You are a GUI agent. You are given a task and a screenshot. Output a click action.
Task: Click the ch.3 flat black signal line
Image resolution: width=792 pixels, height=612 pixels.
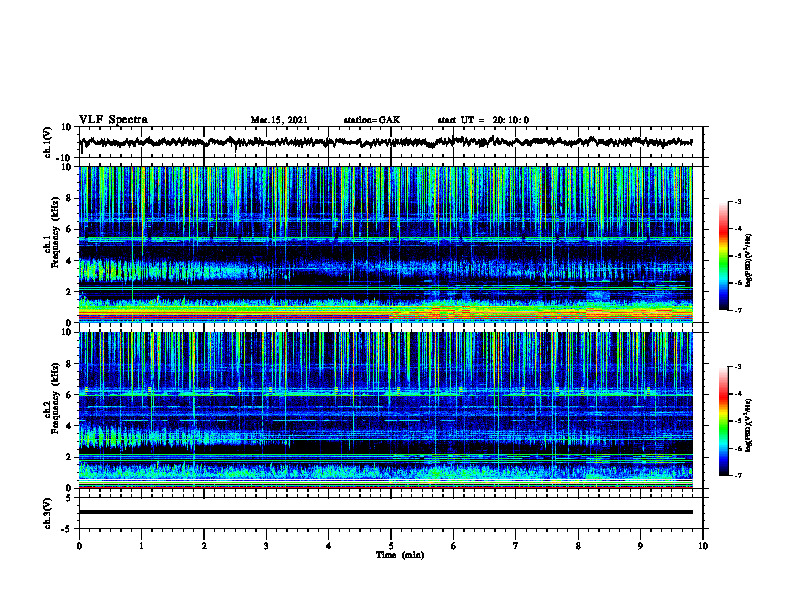point(386,512)
